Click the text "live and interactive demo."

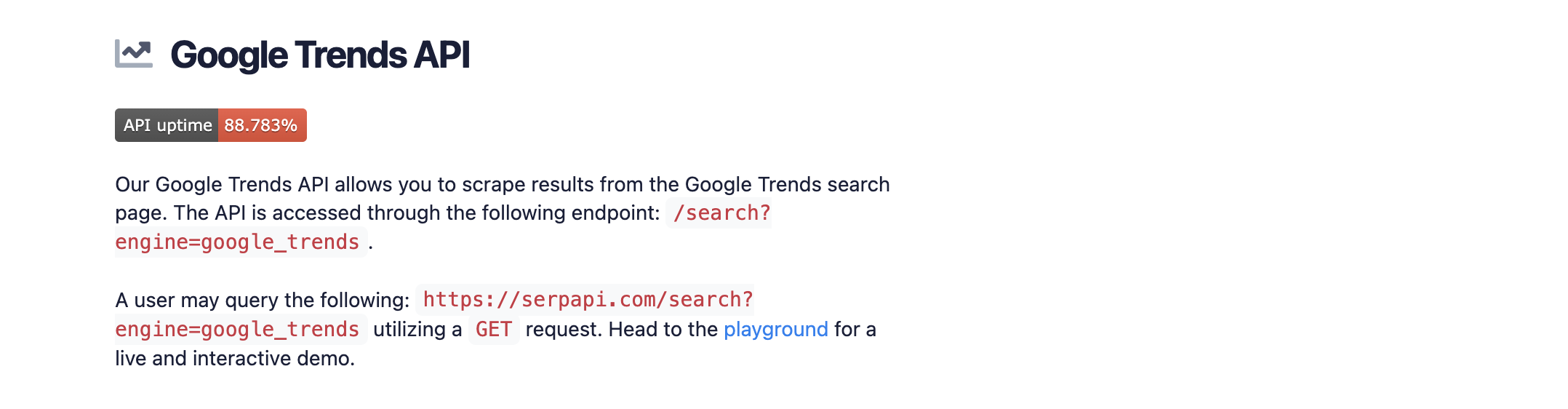click(x=234, y=359)
